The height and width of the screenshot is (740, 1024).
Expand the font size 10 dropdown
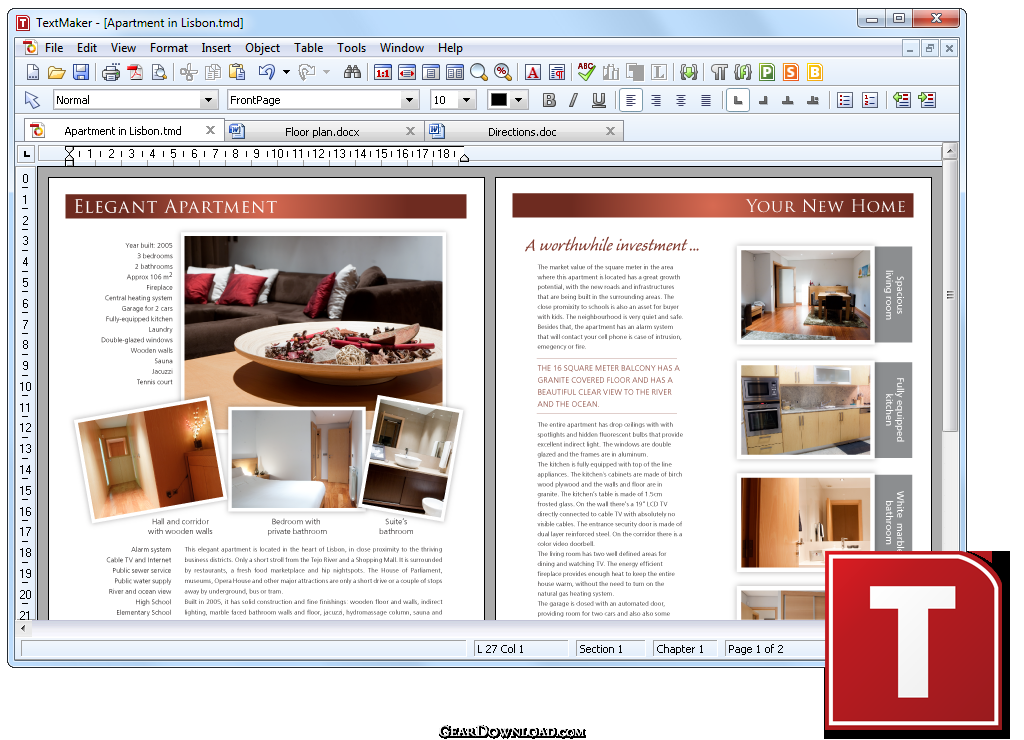[467, 100]
